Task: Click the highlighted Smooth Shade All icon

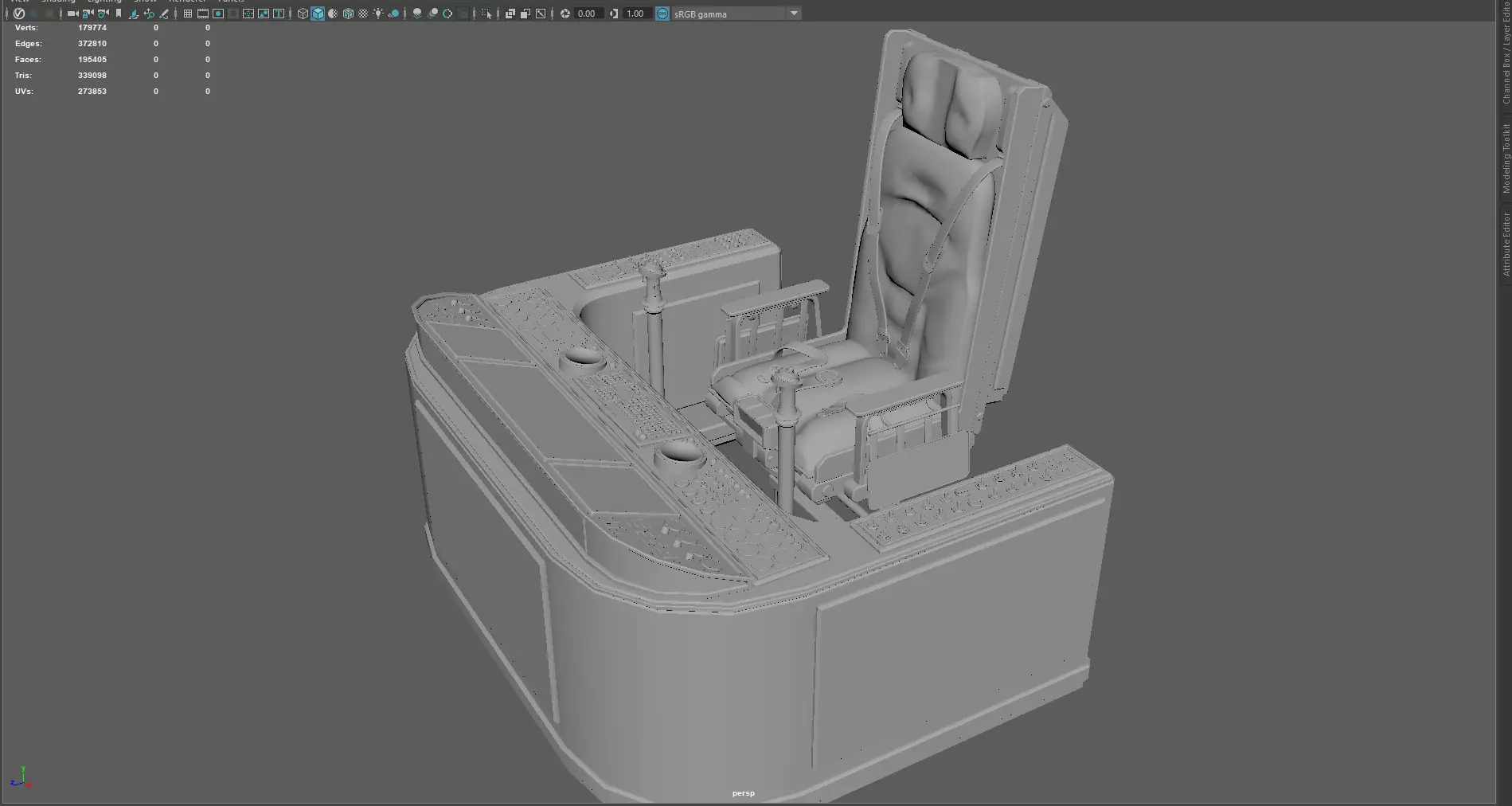Action: pyautogui.click(x=318, y=14)
